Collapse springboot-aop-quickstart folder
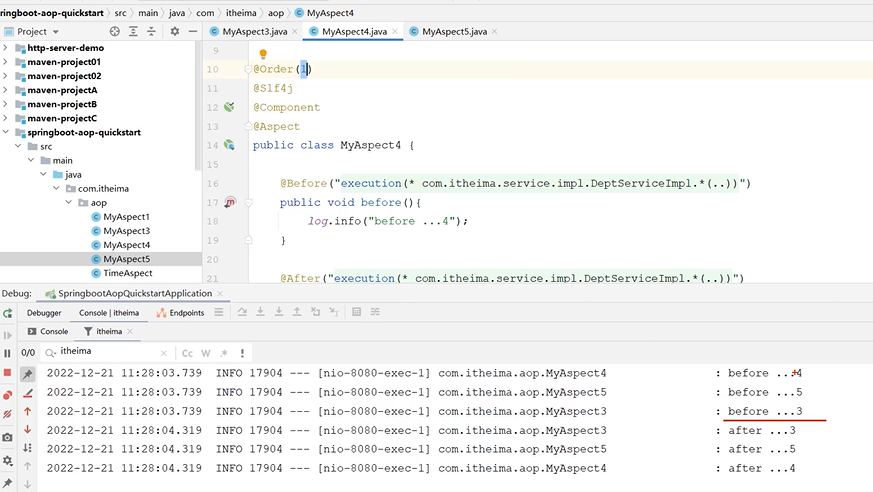This screenshot has width=873, height=492. tap(6, 132)
